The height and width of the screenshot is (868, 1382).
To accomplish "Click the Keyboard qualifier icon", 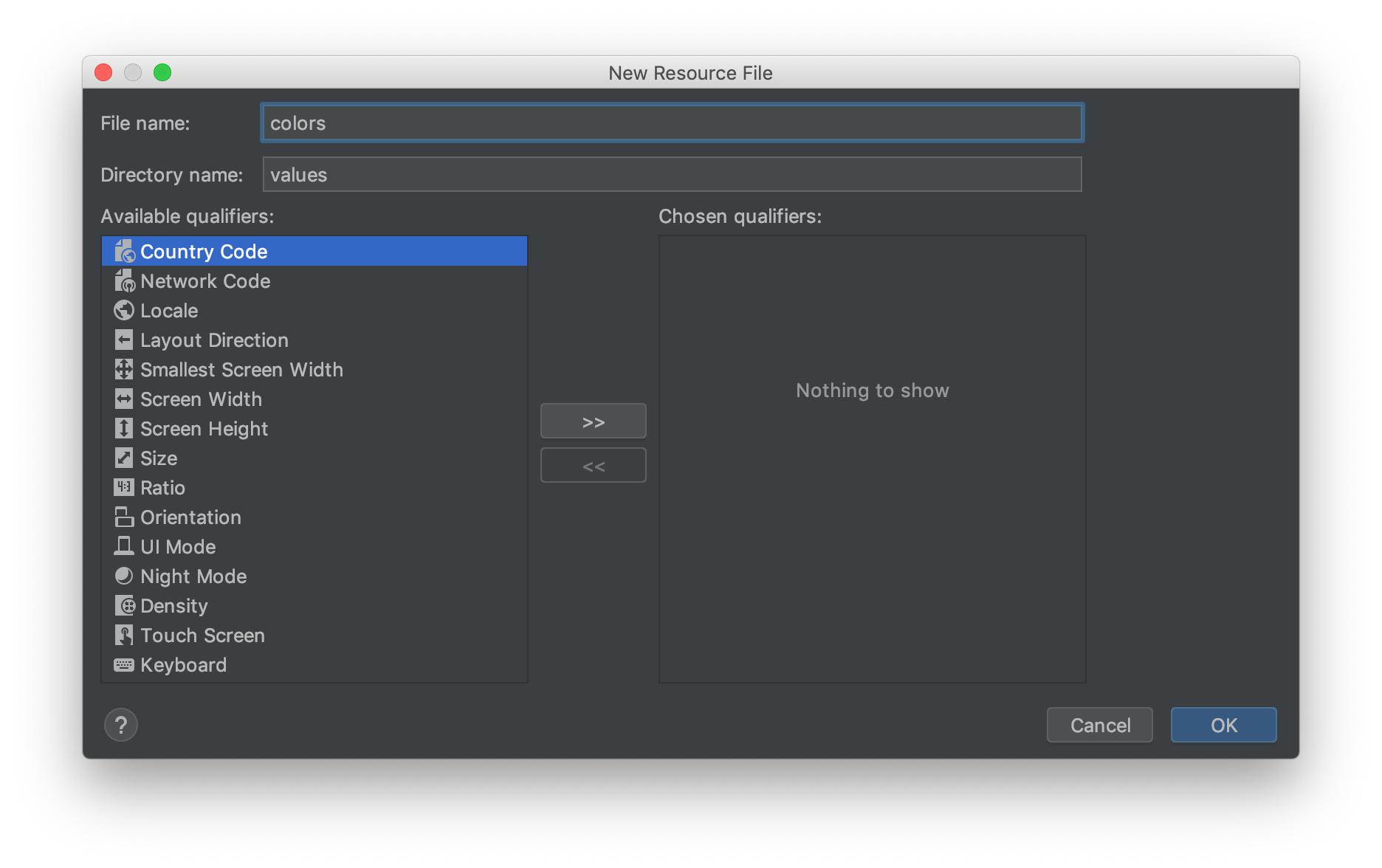I will click(124, 664).
